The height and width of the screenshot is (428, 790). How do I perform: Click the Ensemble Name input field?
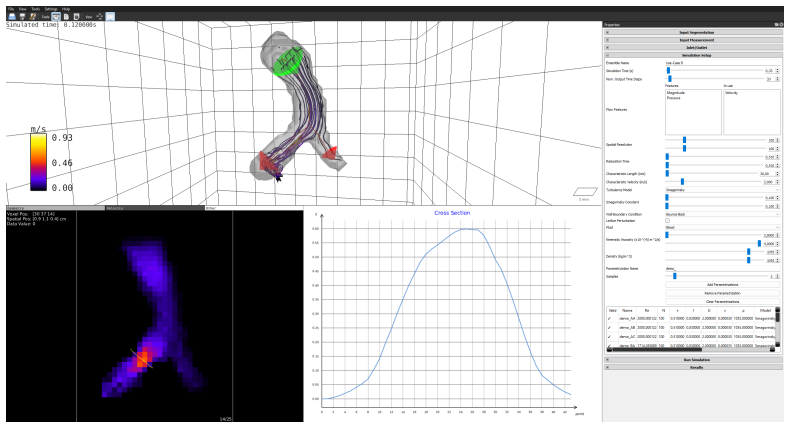tap(722, 63)
